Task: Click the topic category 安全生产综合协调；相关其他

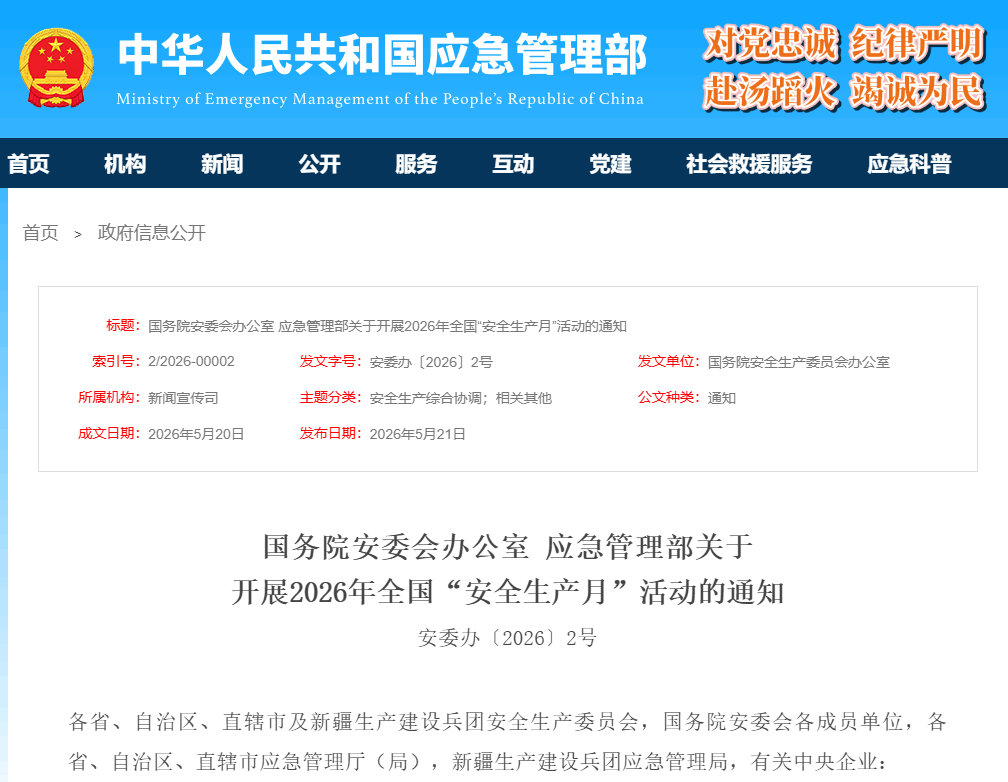Action: 461,398
